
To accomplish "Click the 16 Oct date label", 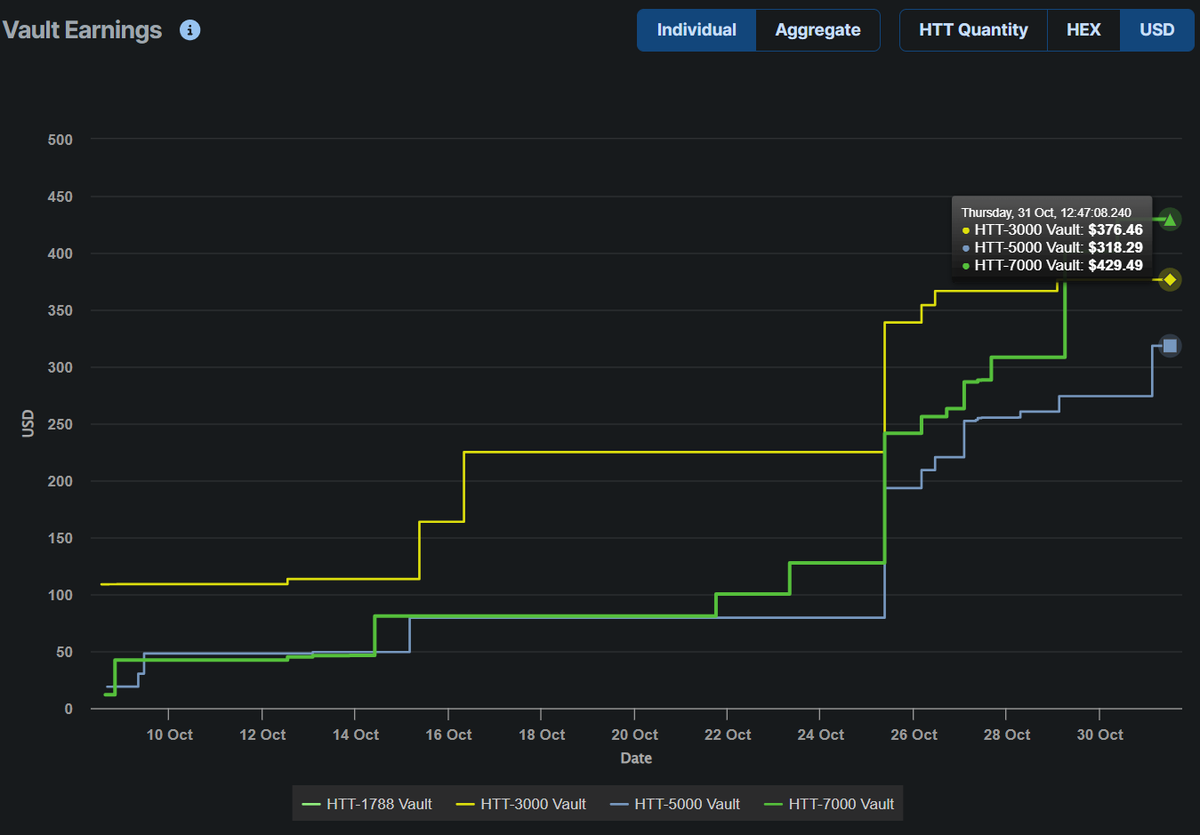I will (x=447, y=735).
